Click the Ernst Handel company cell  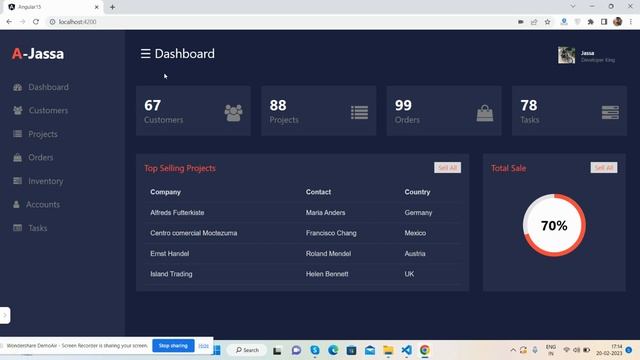click(169, 253)
